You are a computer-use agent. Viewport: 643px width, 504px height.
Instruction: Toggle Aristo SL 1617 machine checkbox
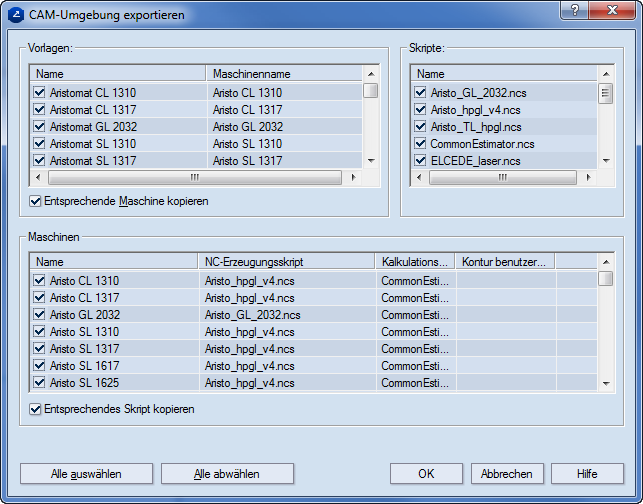click(39, 365)
